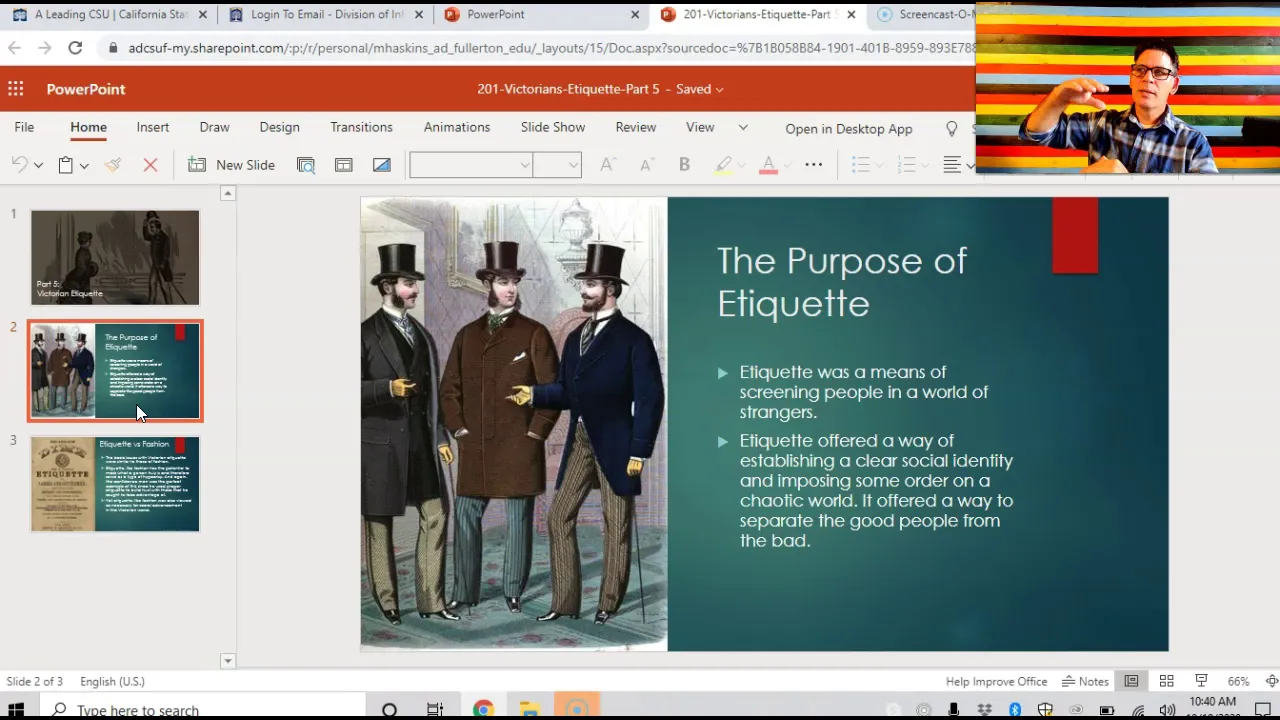Switch to A Leading CSU browser tab
The image size is (1280, 720).
110,15
